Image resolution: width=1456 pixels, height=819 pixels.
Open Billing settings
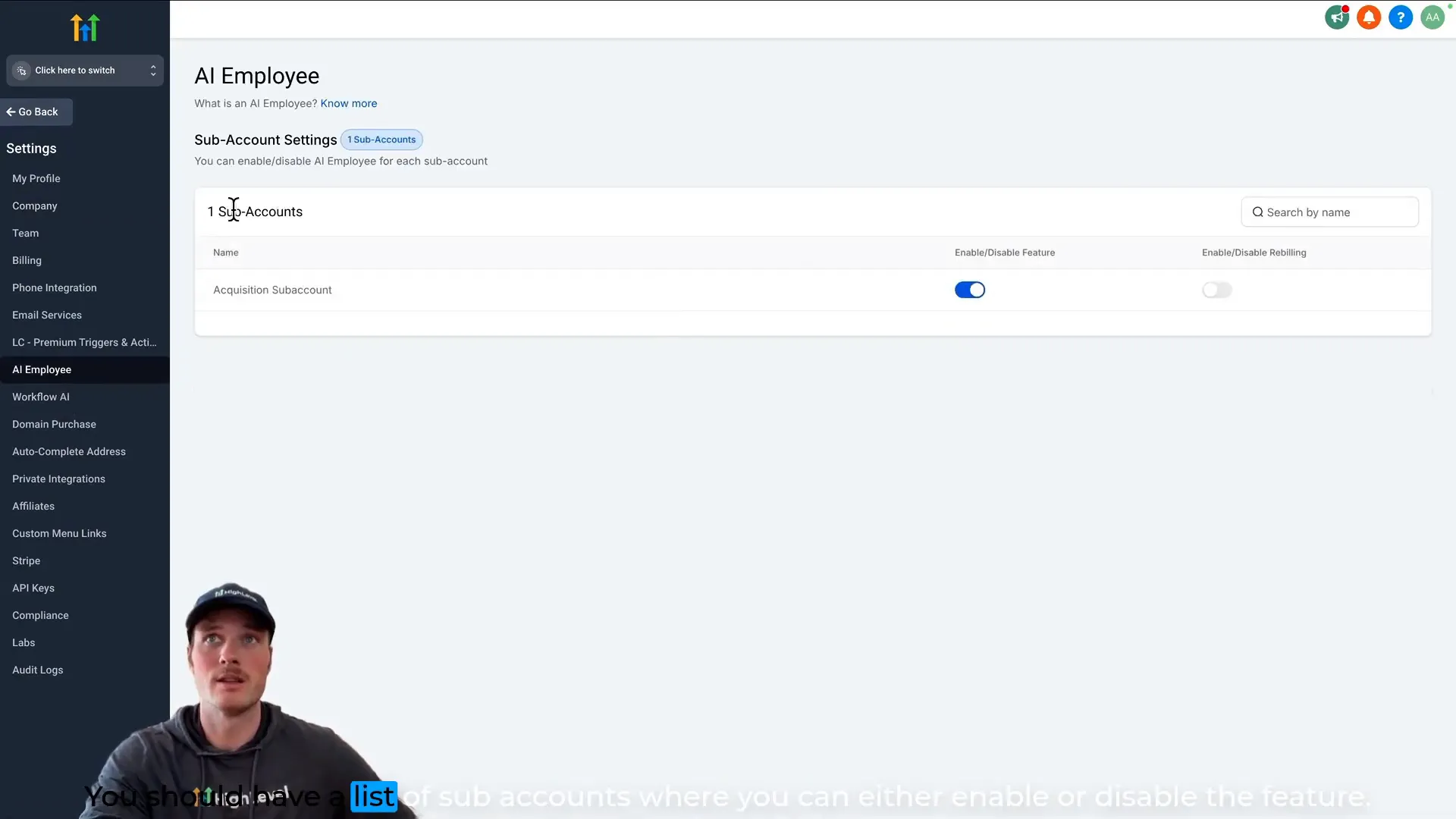(27, 260)
